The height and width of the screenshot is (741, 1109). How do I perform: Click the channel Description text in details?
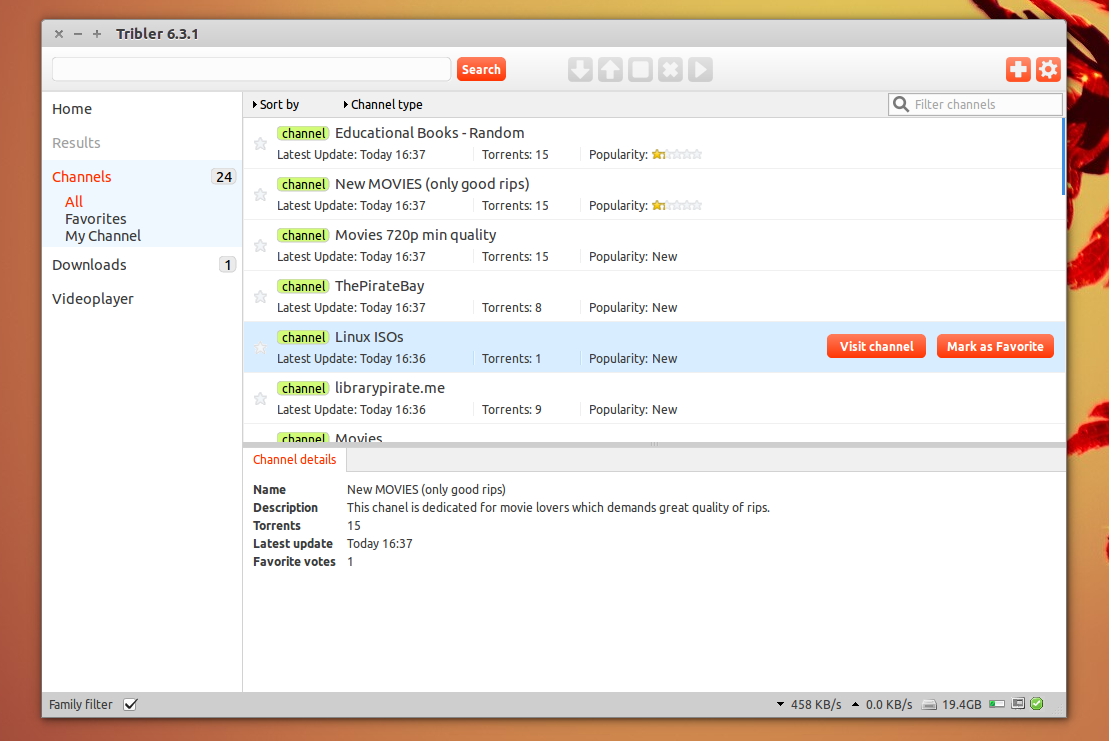[558, 508]
